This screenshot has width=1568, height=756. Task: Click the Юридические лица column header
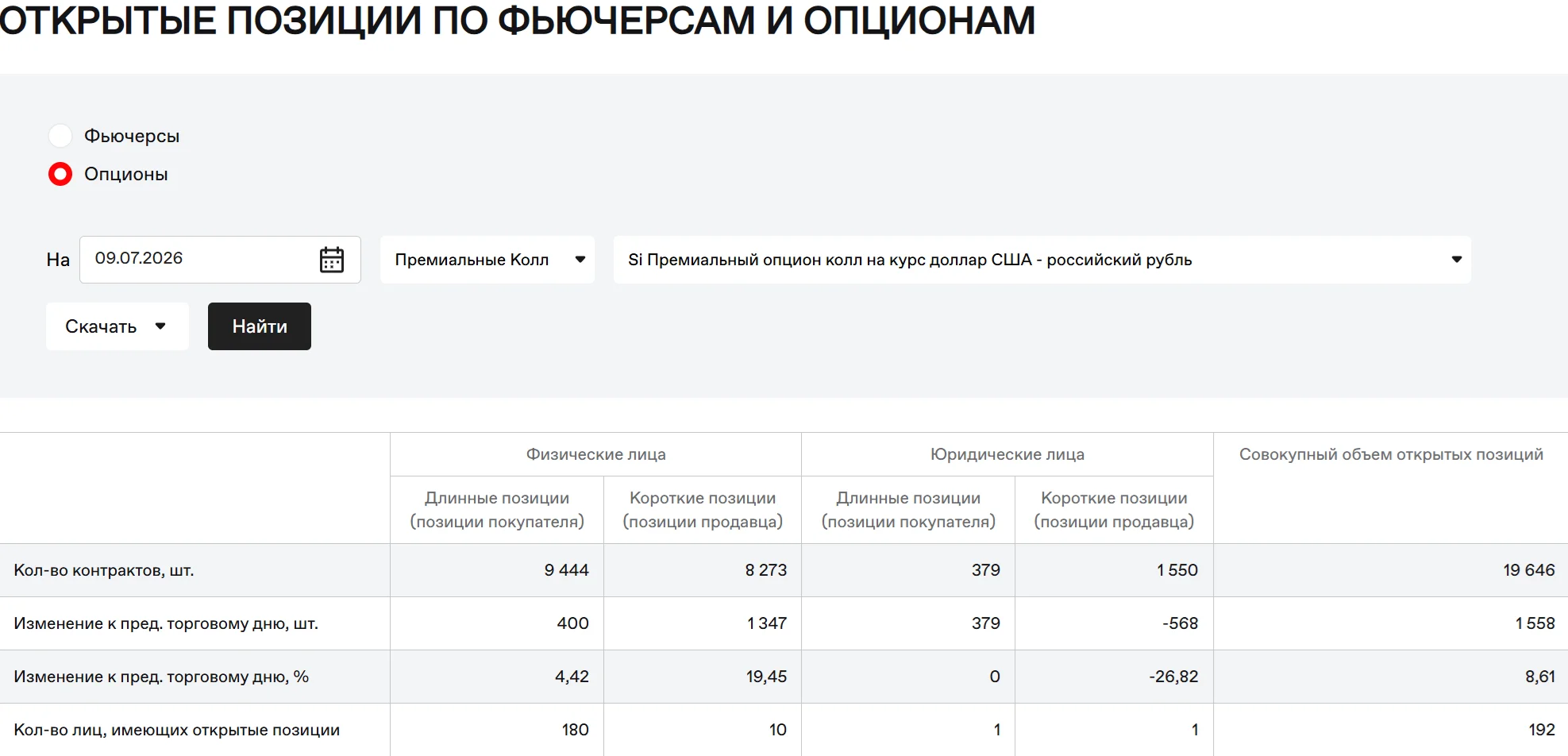[1007, 454]
